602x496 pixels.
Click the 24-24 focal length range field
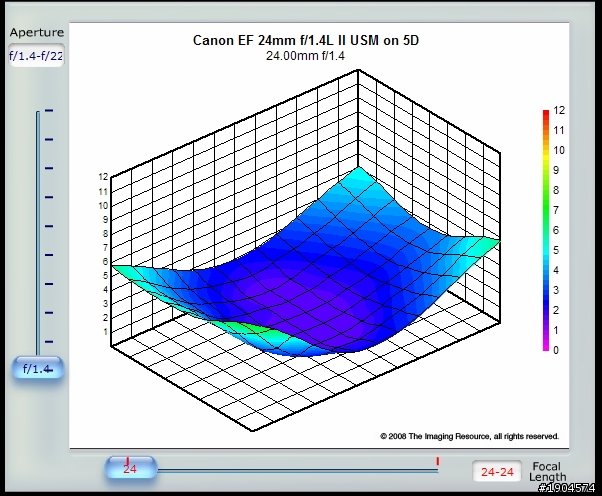point(497,471)
